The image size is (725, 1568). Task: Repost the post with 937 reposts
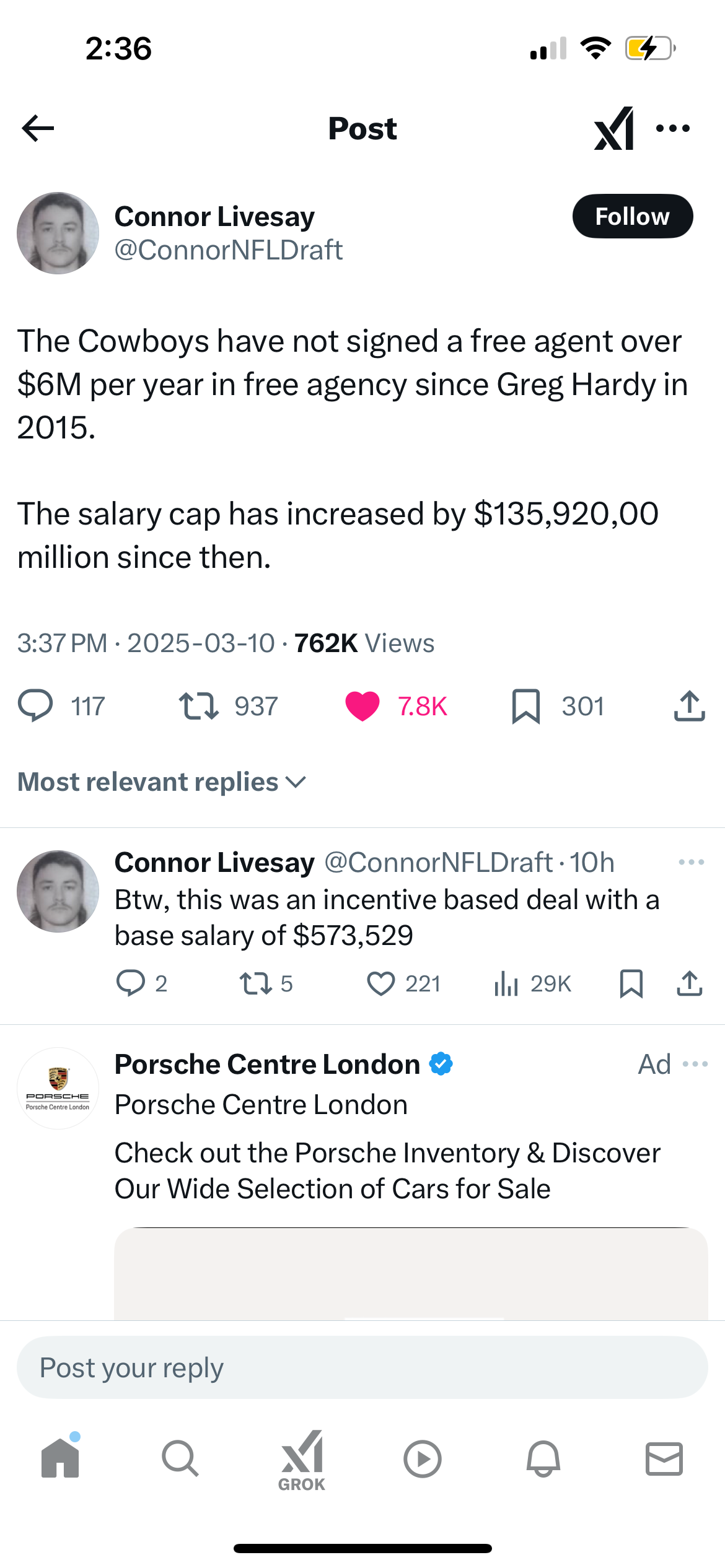(199, 706)
